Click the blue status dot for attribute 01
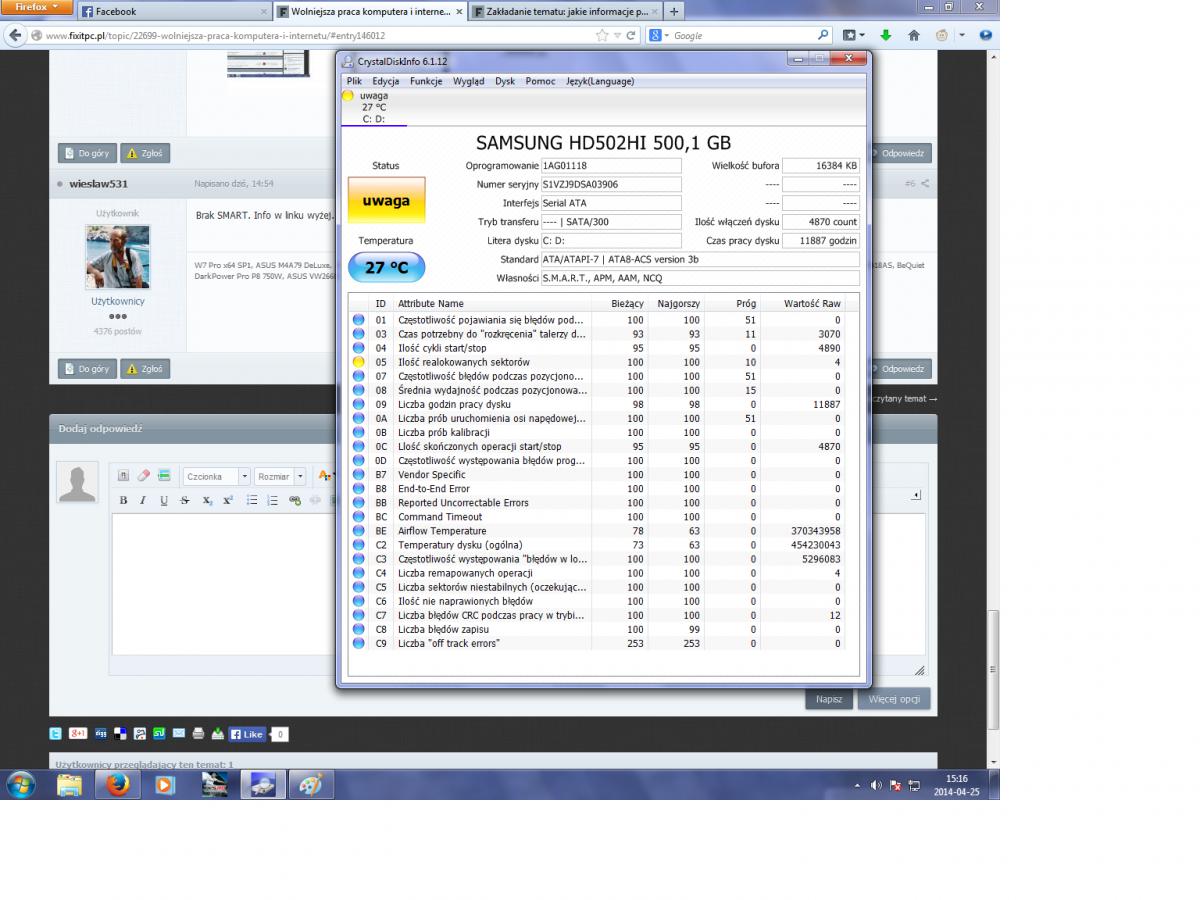Viewport: 1200px width, 900px height. click(359, 320)
